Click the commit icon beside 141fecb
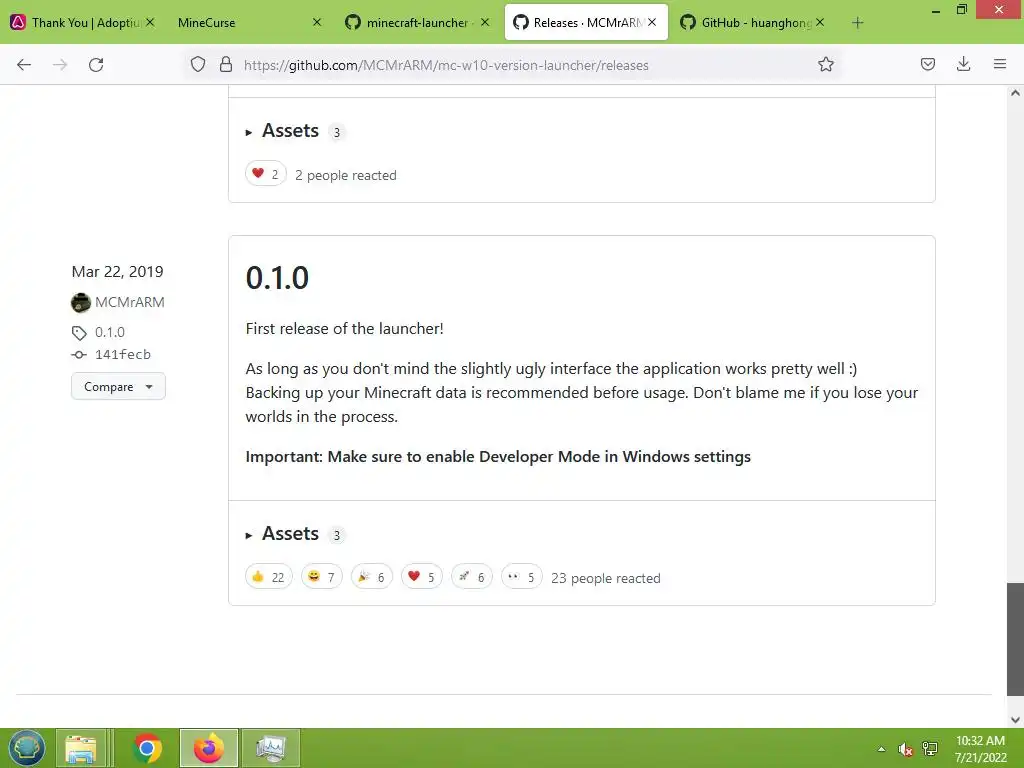The height and width of the screenshot is (768, 1024). tap(79, 355)
